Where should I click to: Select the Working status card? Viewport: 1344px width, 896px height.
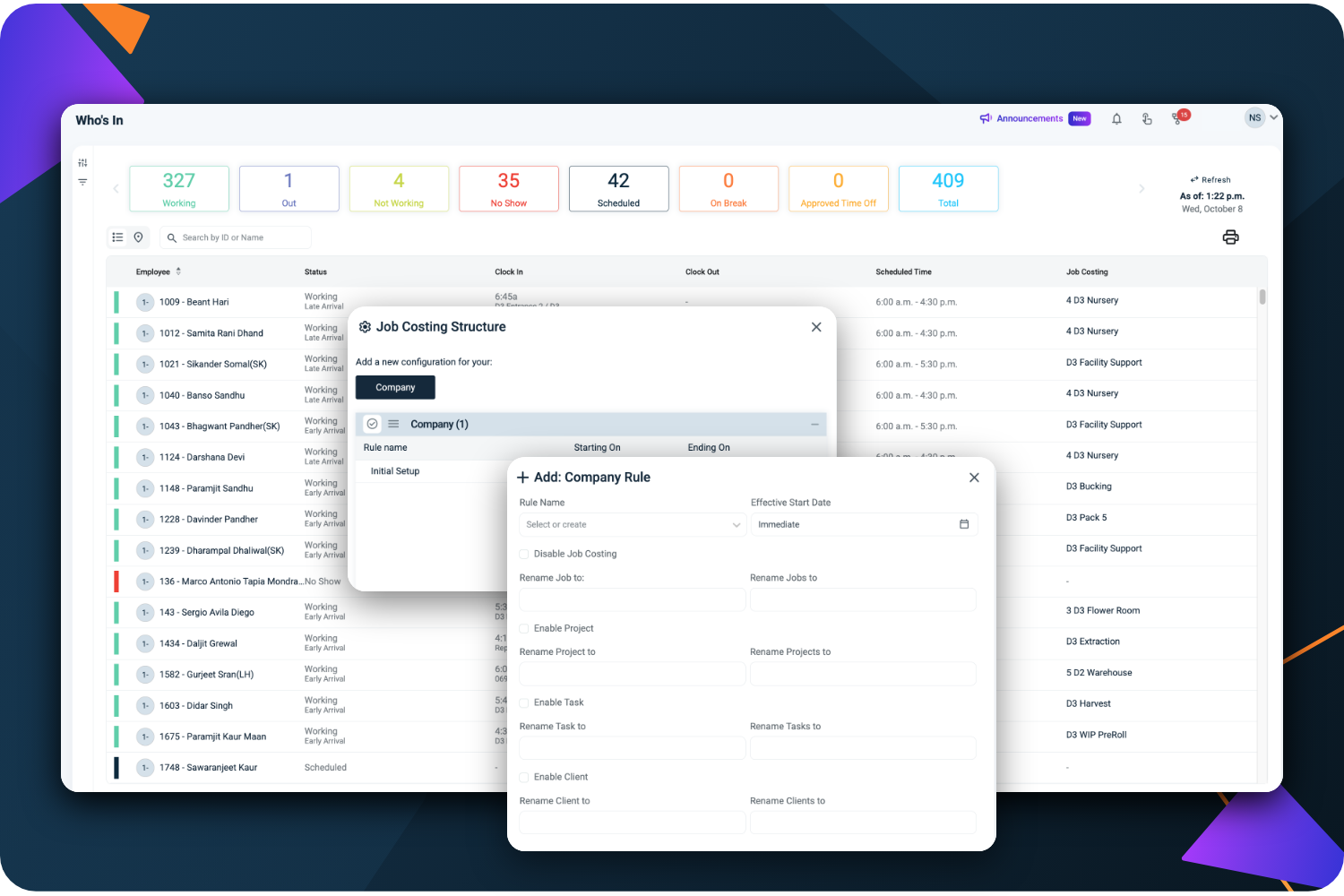[179, 188]
